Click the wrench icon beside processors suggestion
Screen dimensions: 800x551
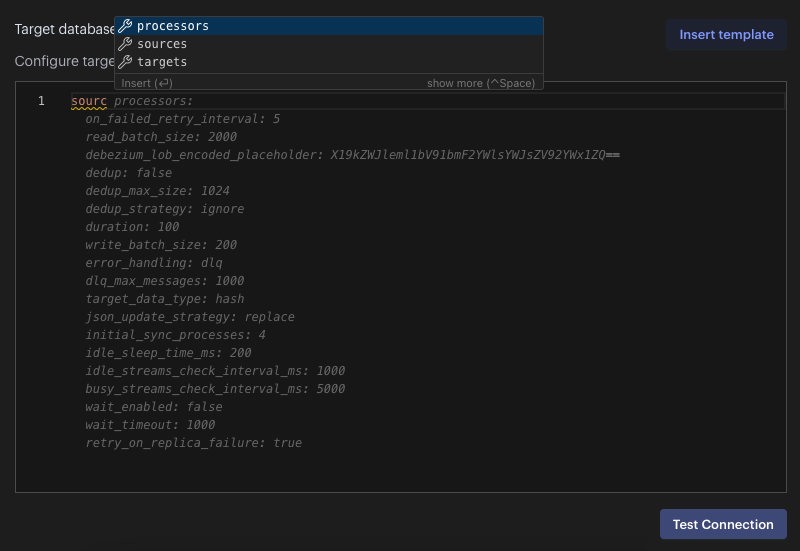125,26
